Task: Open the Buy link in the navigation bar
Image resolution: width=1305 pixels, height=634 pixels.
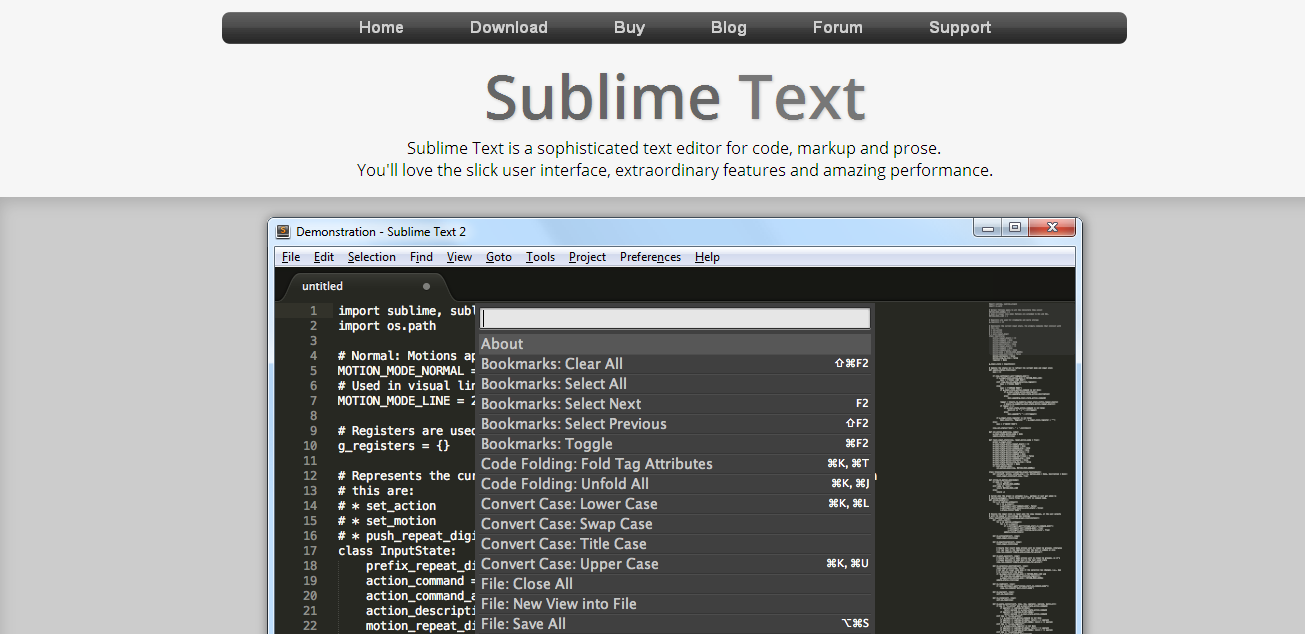Action: tap(629, 28)
